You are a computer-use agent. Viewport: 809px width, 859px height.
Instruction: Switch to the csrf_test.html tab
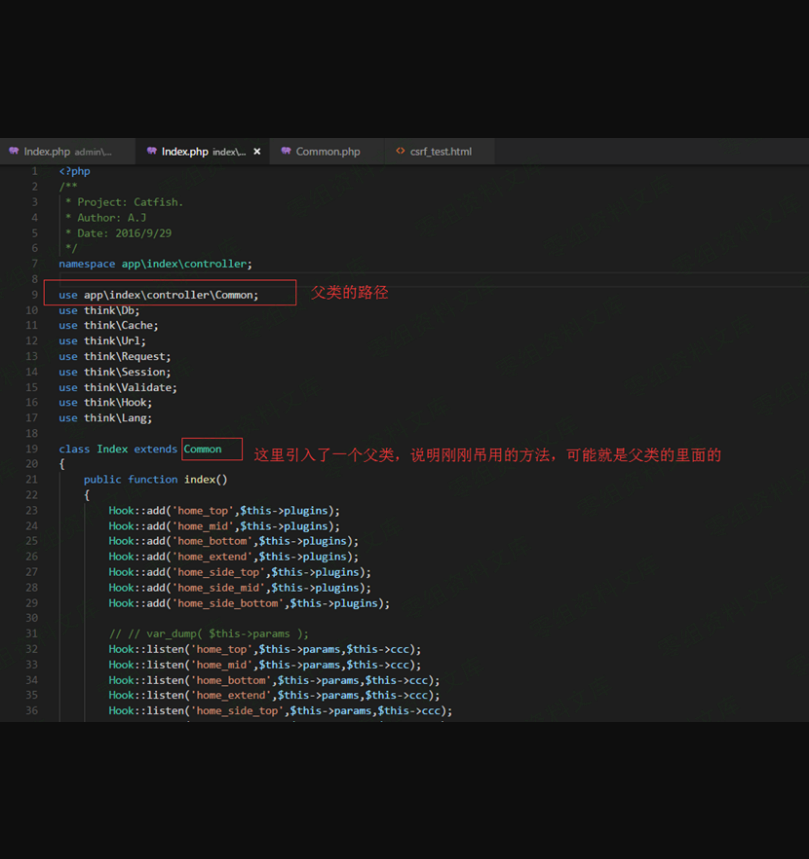click(x=440, y=152)
